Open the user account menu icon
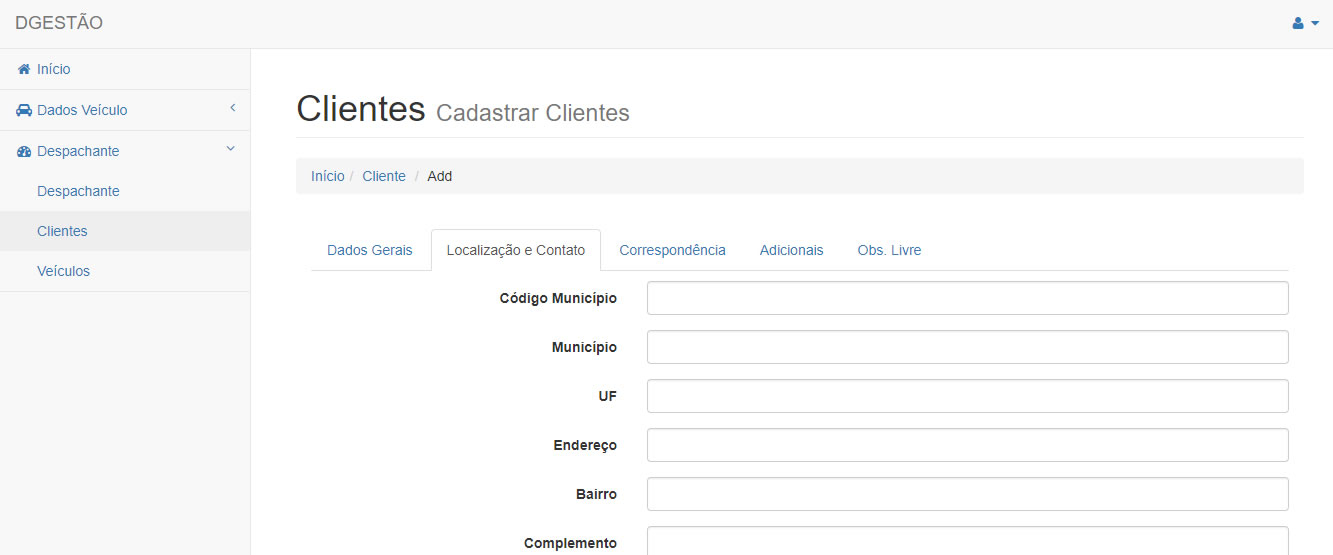The height and width of the screenshot is (555, 1333). (1298, 23)
